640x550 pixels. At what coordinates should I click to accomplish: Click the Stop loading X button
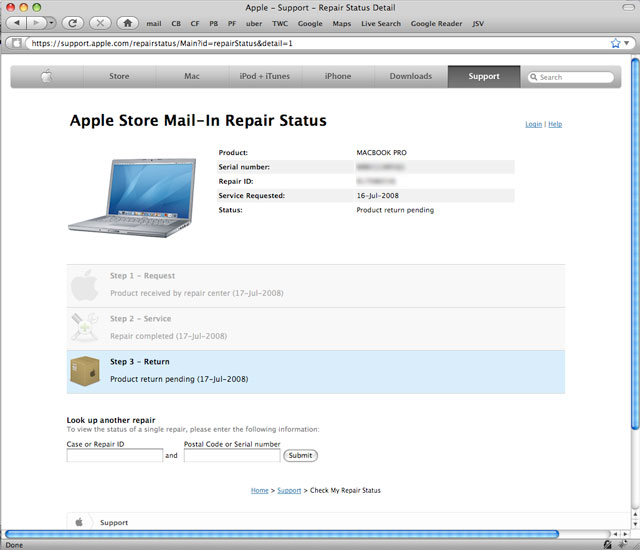pos(100,23)
